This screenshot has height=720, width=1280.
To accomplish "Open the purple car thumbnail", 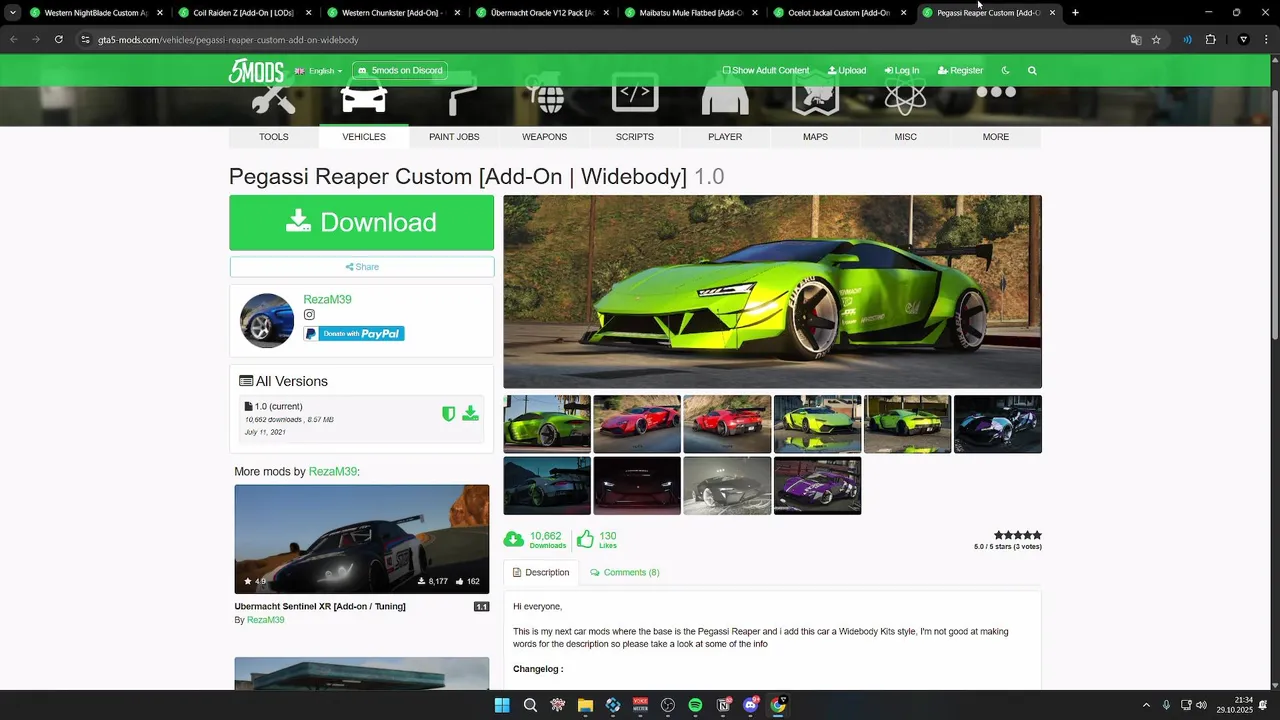I will tap(817, 486).
